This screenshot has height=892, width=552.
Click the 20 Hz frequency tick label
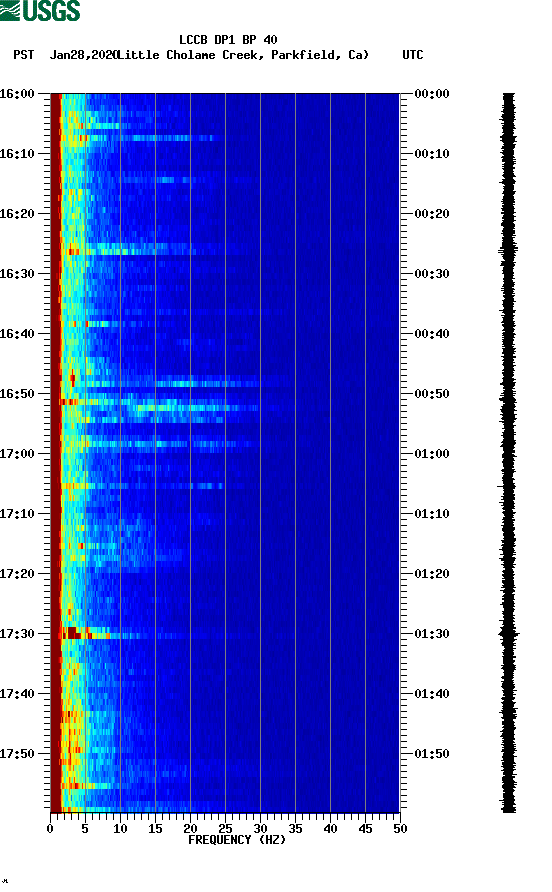coord(190,828)
